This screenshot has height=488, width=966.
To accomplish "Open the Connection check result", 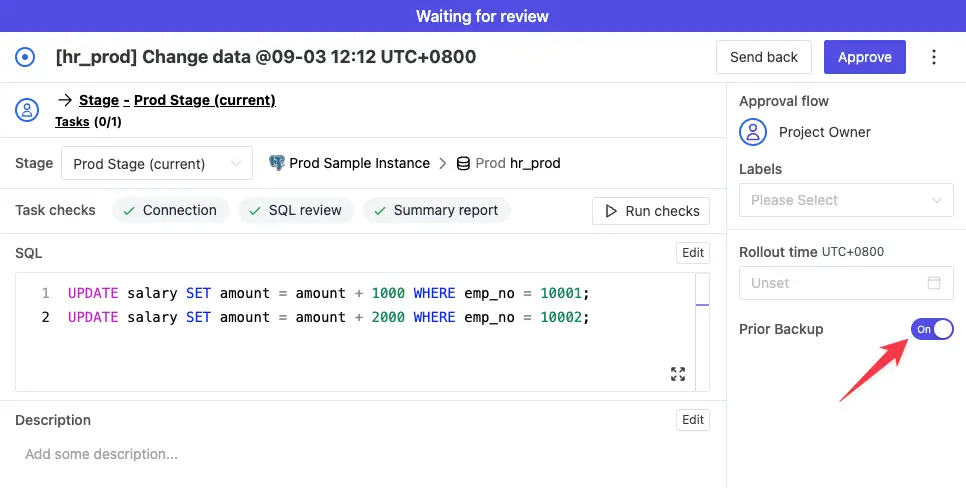I will tap(171, 210).
